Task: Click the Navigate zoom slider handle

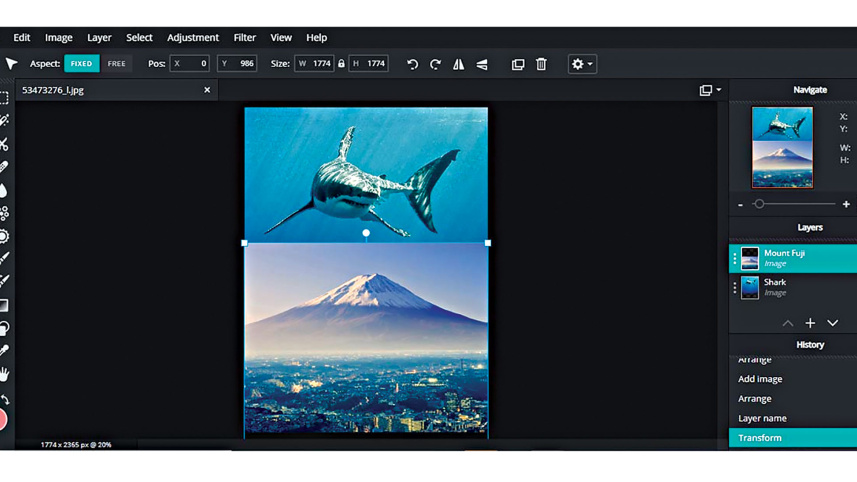Action: (759, 204)
